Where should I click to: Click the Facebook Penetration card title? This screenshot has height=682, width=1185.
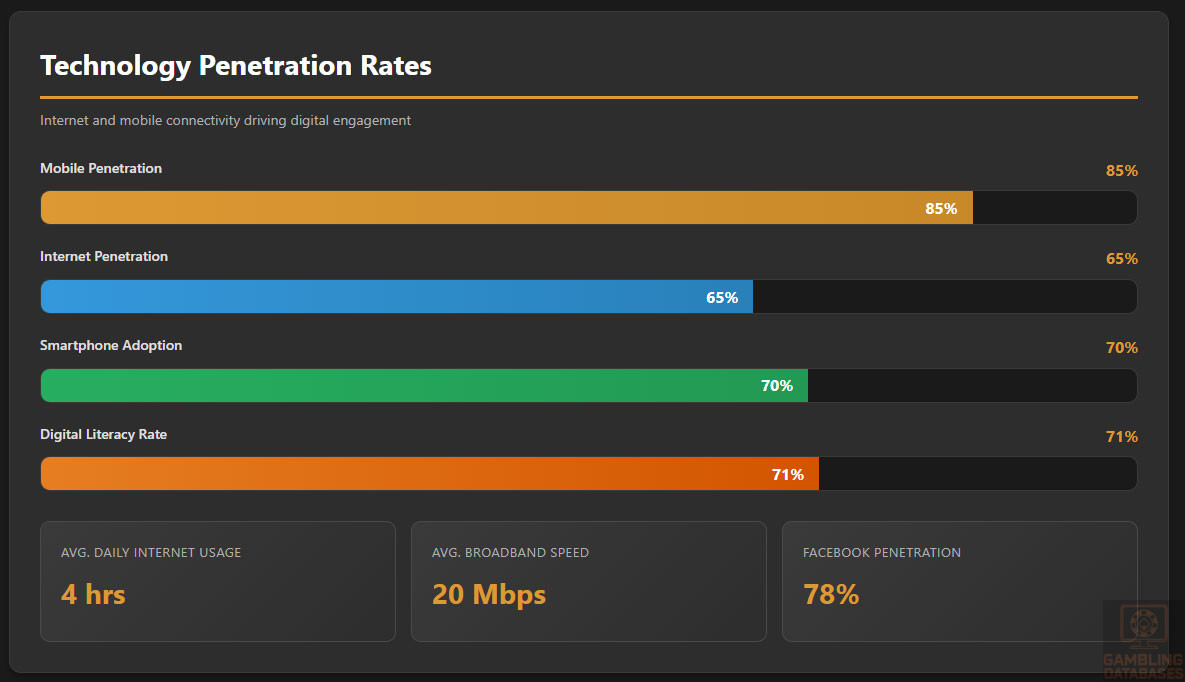click(x=881, y=553)
